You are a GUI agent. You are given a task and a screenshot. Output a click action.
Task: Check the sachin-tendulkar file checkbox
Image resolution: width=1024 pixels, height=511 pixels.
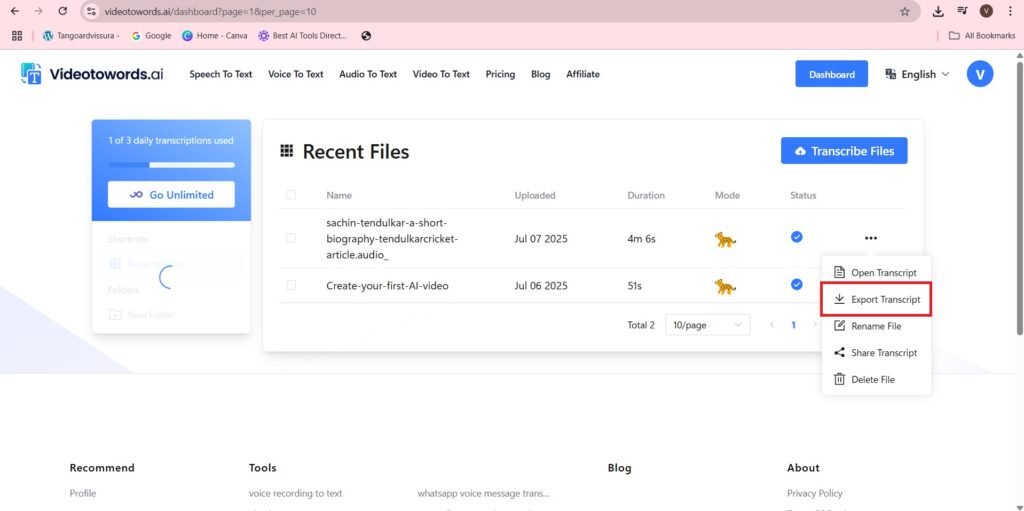click(x=291, y=239)
